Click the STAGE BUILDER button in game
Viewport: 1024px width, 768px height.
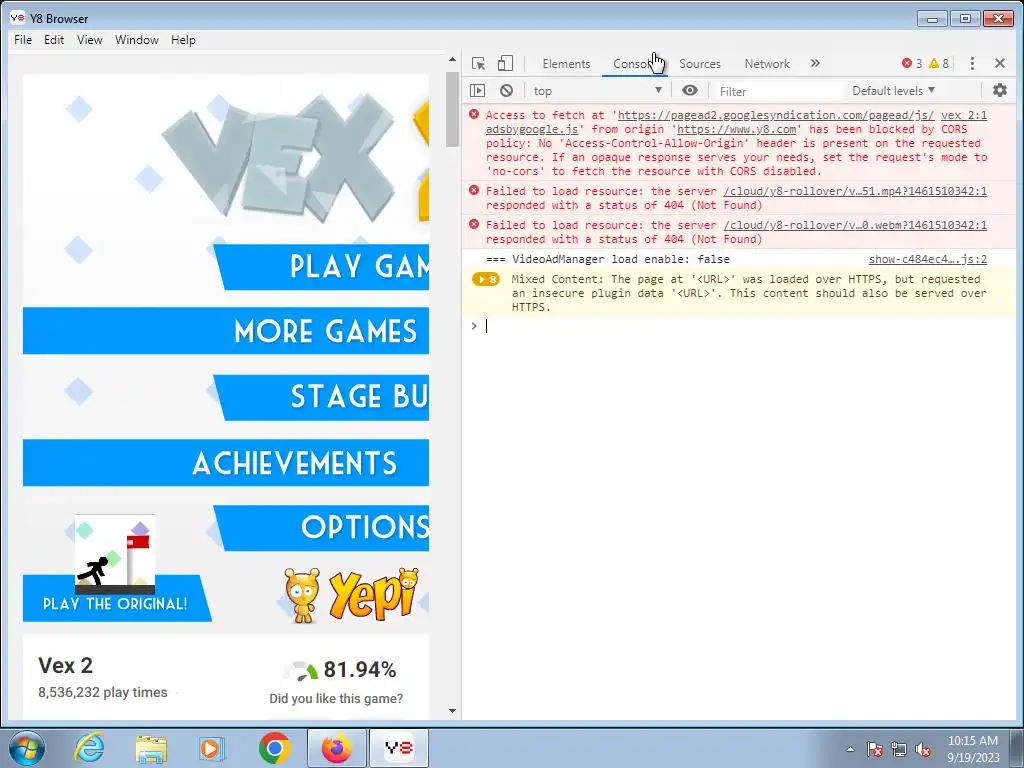tap(322, 397)
